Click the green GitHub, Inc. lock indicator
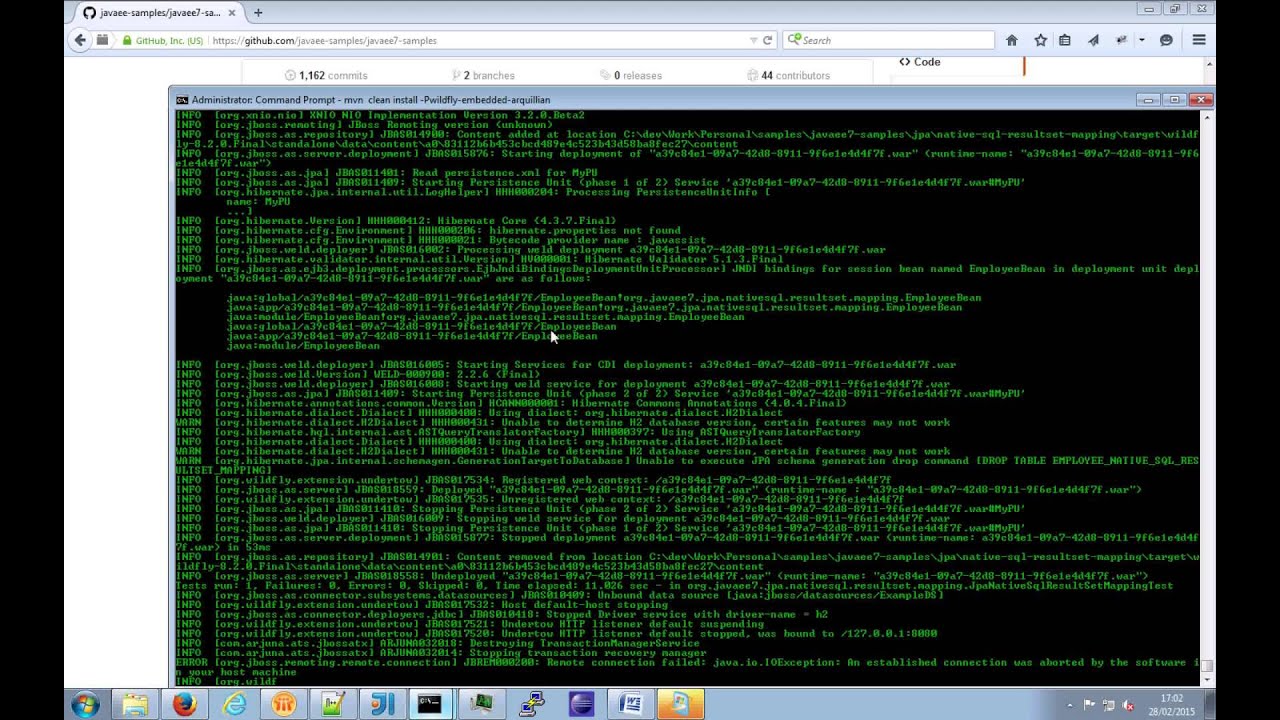The width and height of the screenshot is (1280, 720). 163,41
